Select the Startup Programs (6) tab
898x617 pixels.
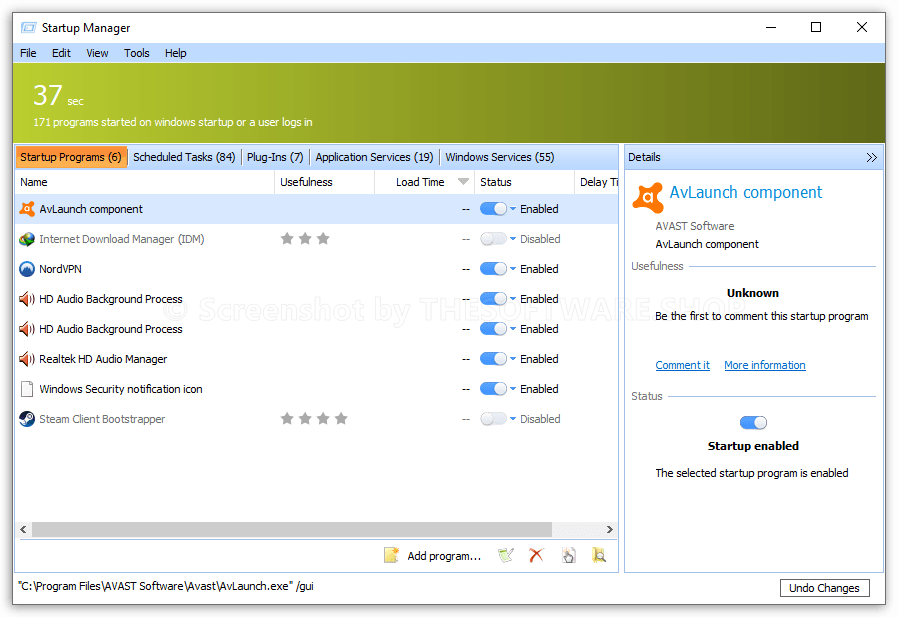coord(71,157)
